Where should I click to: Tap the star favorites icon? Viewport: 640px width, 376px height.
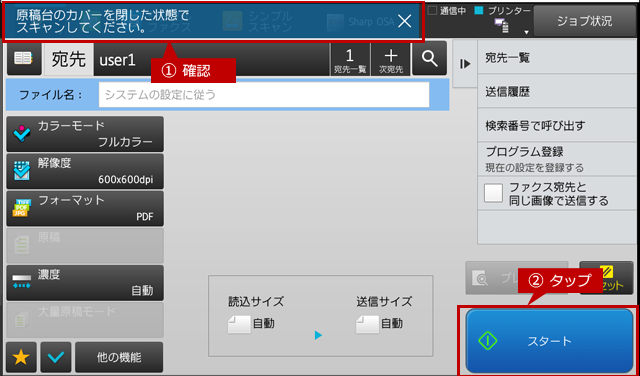[x=21, y=357]
